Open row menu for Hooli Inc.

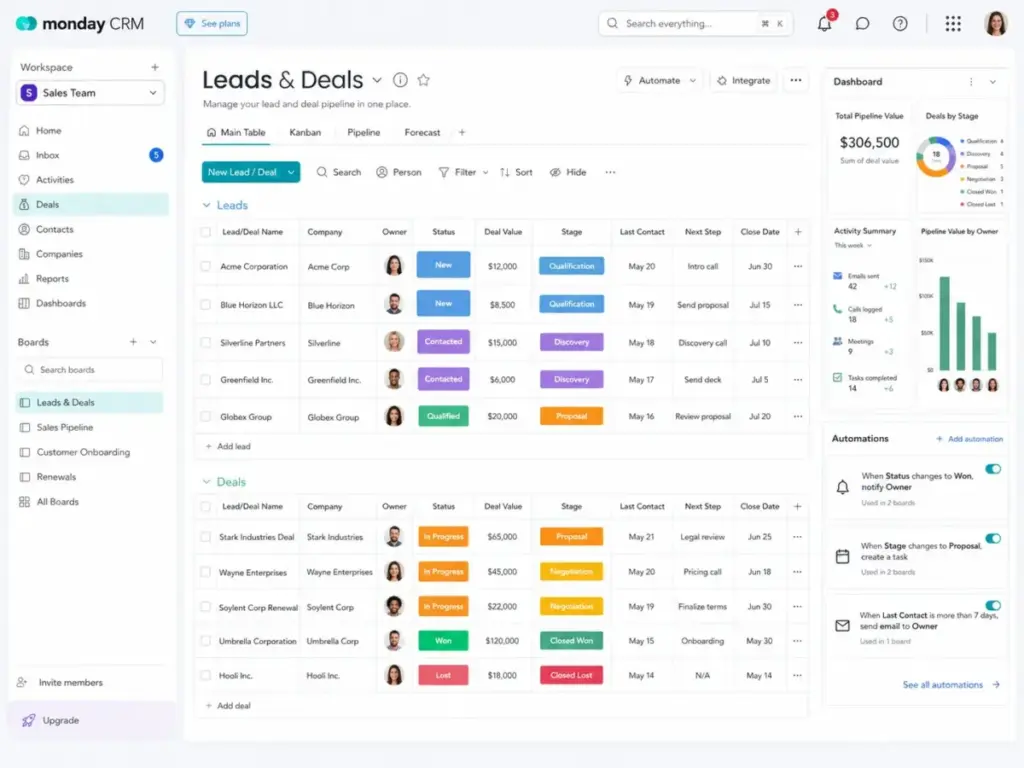pos(797,675)
